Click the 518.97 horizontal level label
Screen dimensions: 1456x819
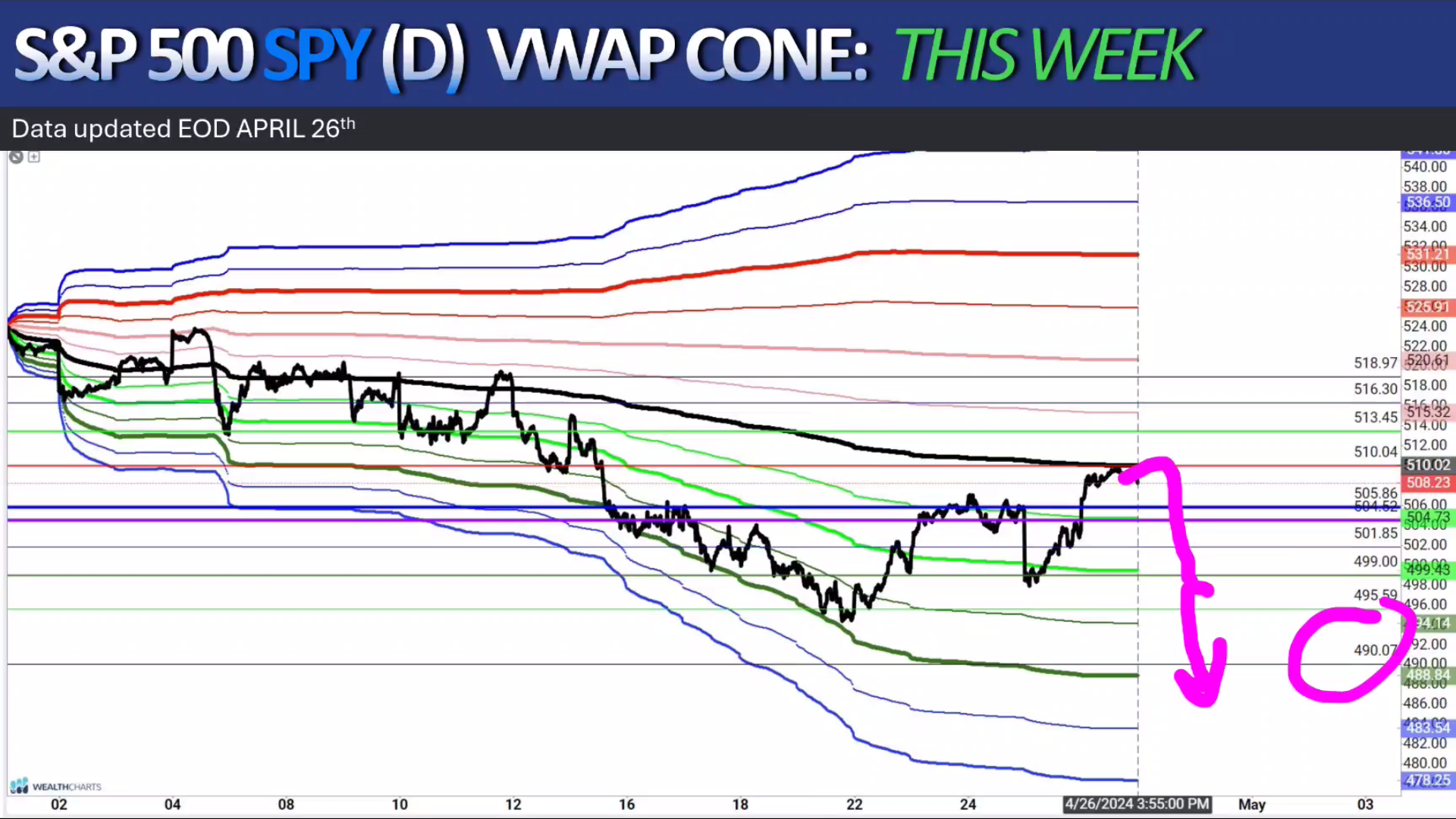(x=1376, y=363)
